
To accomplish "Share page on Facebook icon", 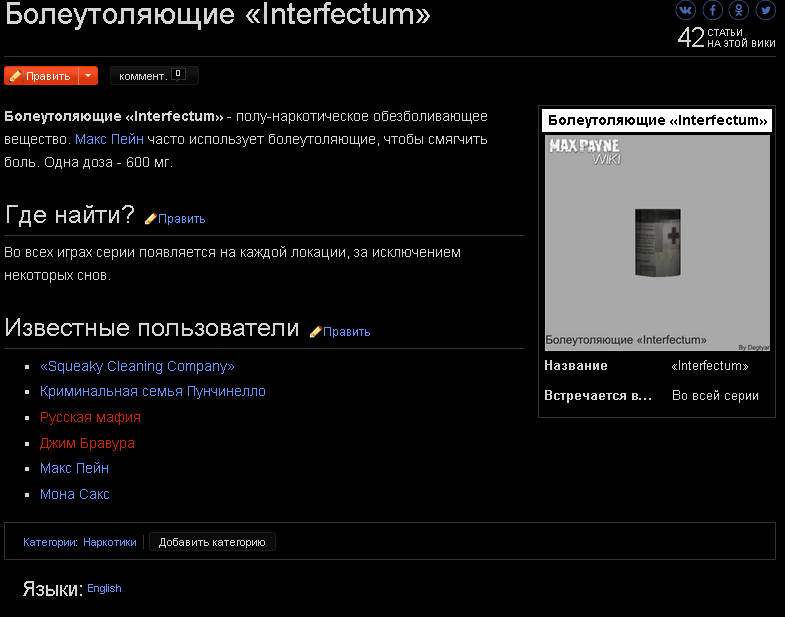I will tap(712, 10).
